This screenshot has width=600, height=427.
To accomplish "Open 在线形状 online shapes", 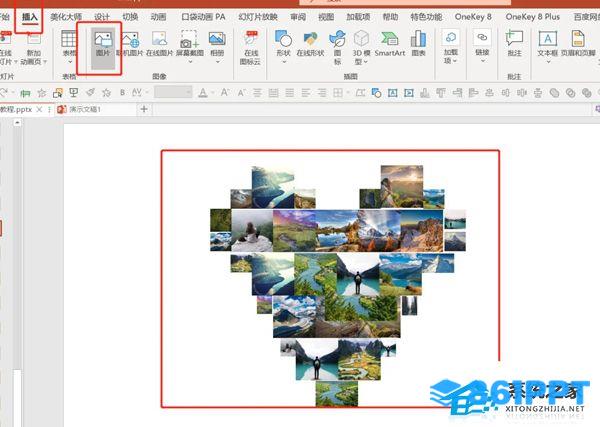I will click(310, 44).
